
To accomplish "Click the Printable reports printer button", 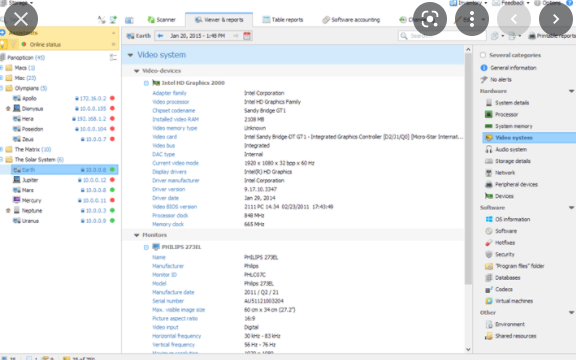I will [x=552, y=36].
